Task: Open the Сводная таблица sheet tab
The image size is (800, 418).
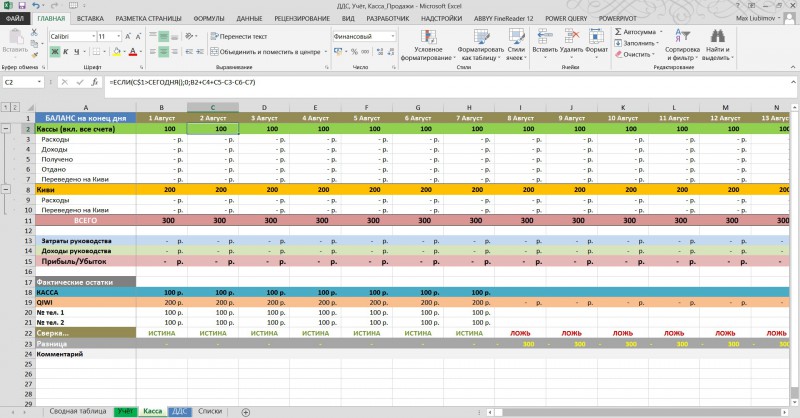Action: click(78, 411)
